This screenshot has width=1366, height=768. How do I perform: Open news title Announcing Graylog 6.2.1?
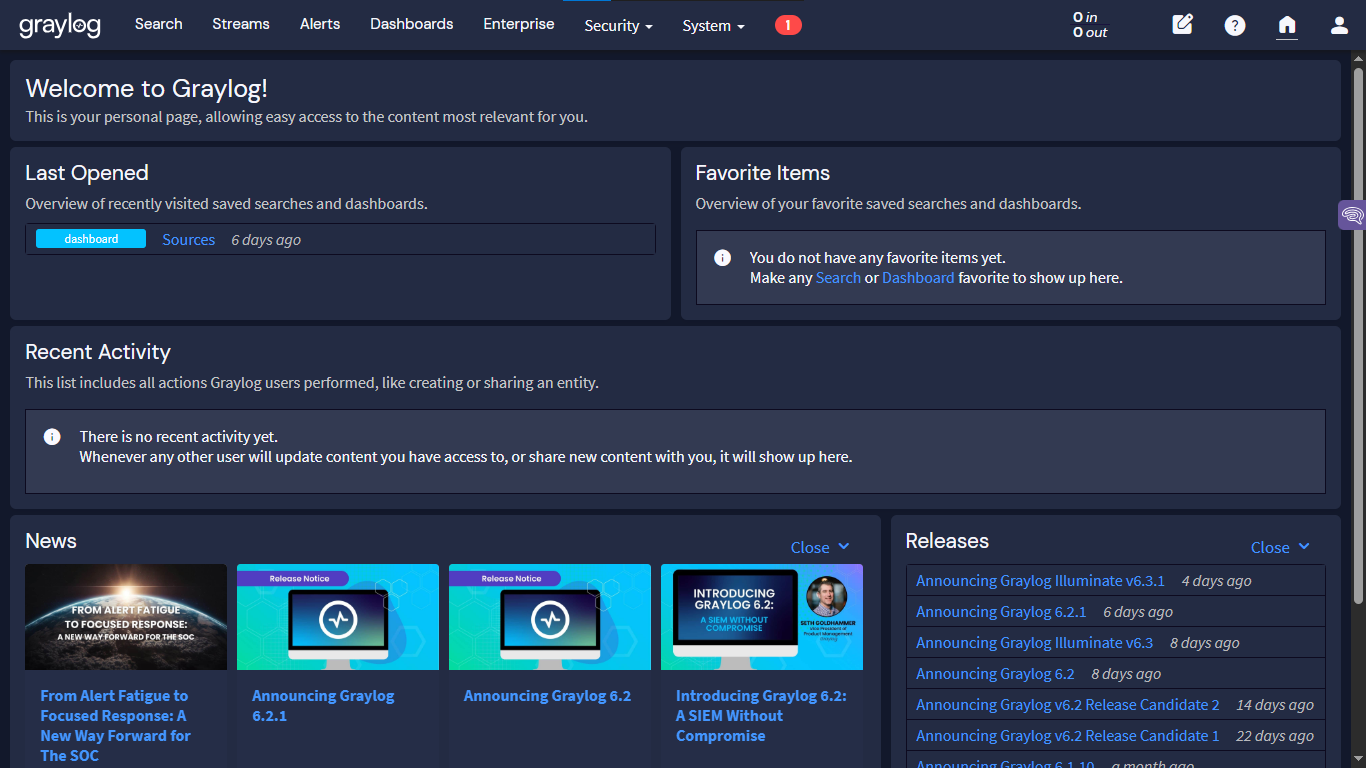point(323,706)
